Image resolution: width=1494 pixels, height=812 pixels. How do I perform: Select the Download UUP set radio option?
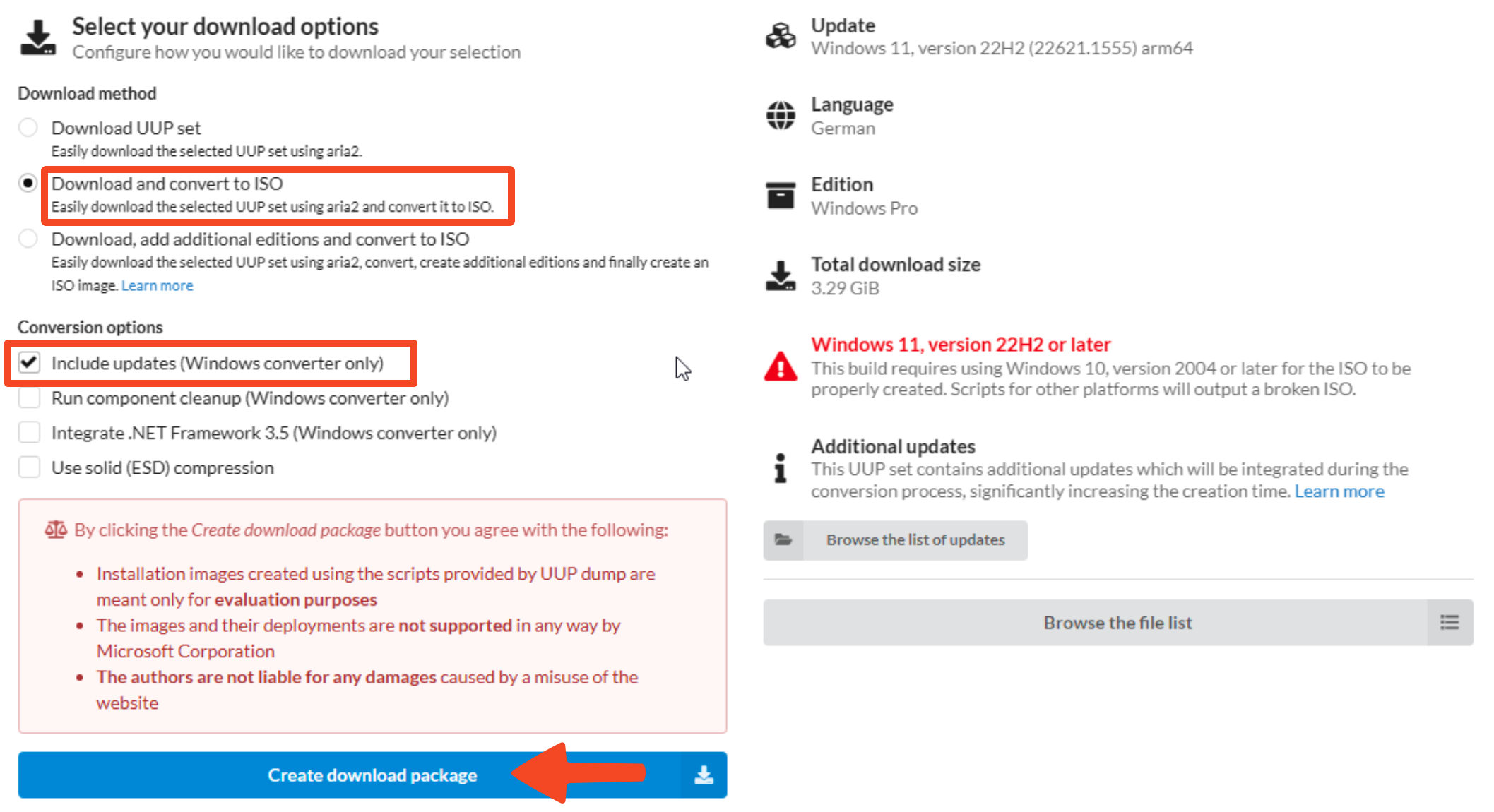coord(28,128)
